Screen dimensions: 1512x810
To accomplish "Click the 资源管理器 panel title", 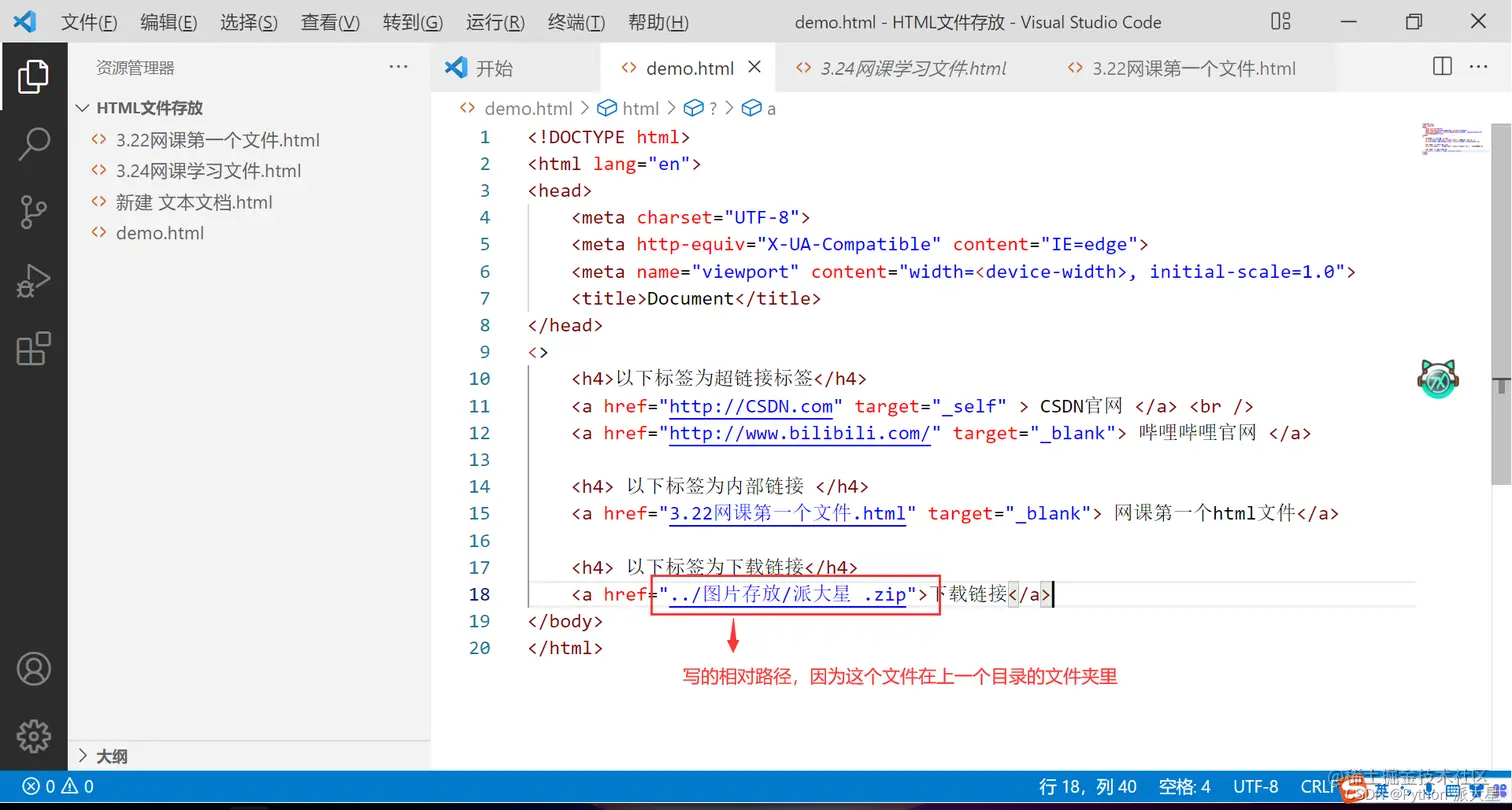I will click(x=135, y=68).
